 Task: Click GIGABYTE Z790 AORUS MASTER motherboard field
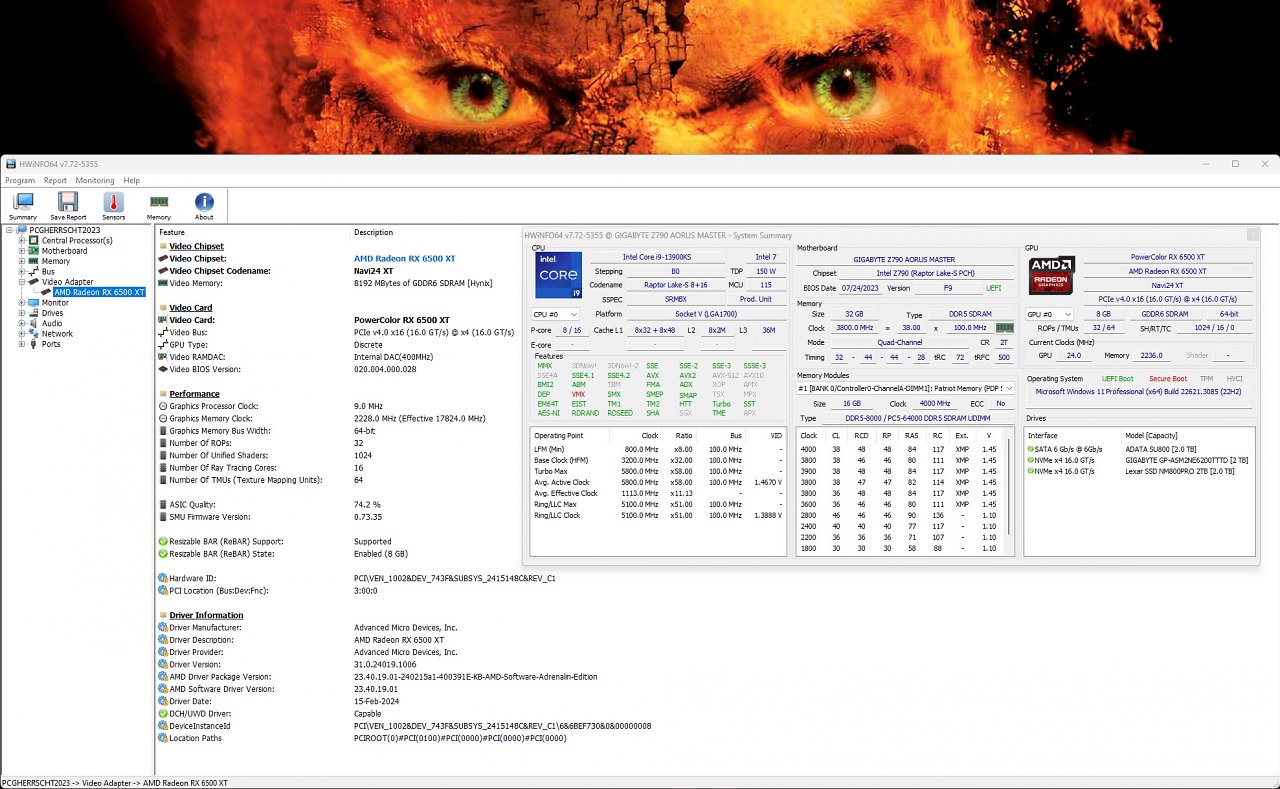coord(904,259)
